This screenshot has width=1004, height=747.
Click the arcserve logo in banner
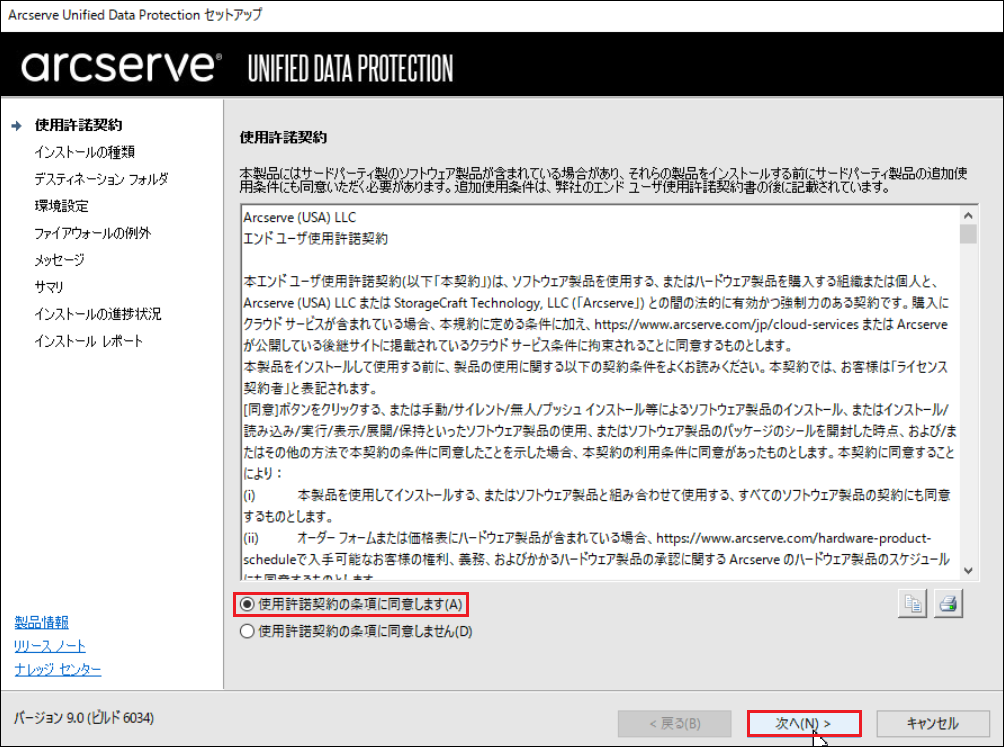click(122, 67)
